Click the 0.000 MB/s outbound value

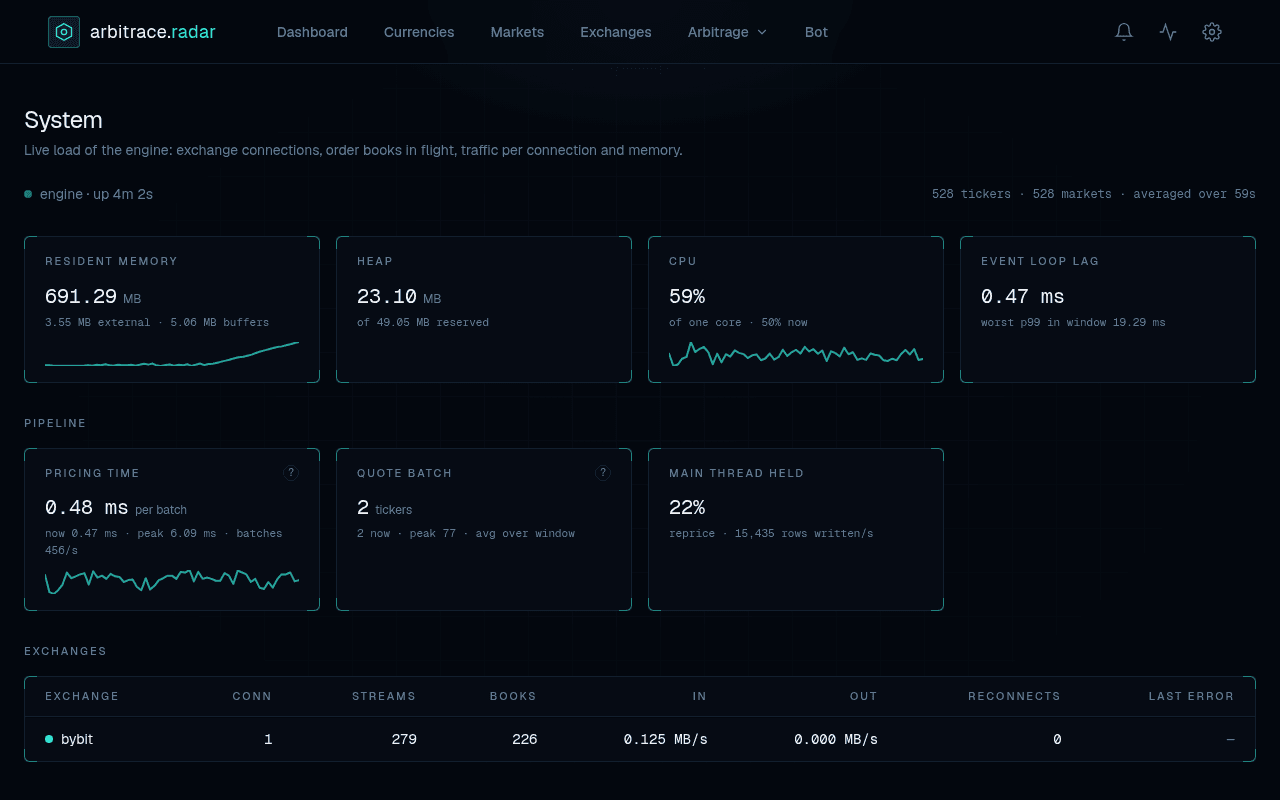(x=836, y=739)
